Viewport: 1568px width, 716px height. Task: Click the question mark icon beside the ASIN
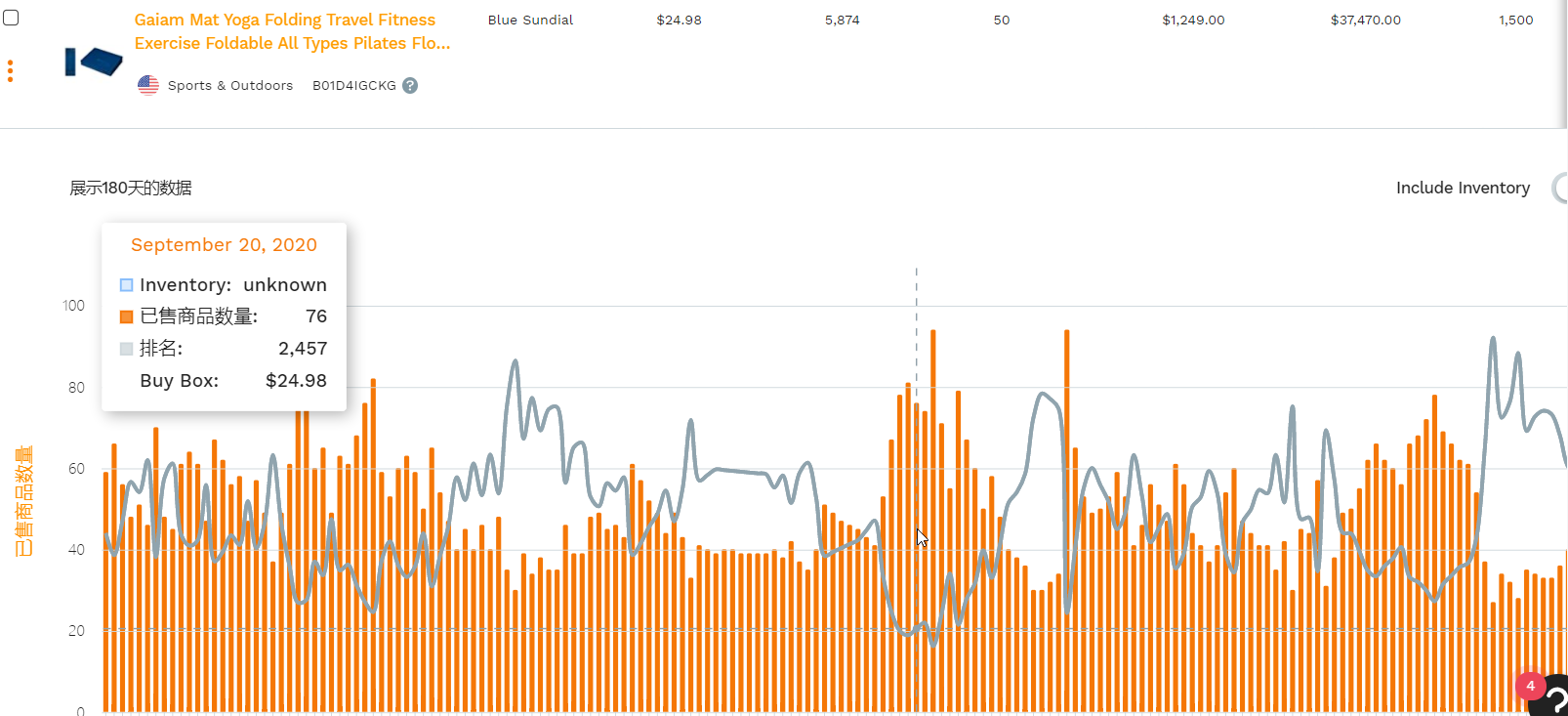click(x=410, y=86)
